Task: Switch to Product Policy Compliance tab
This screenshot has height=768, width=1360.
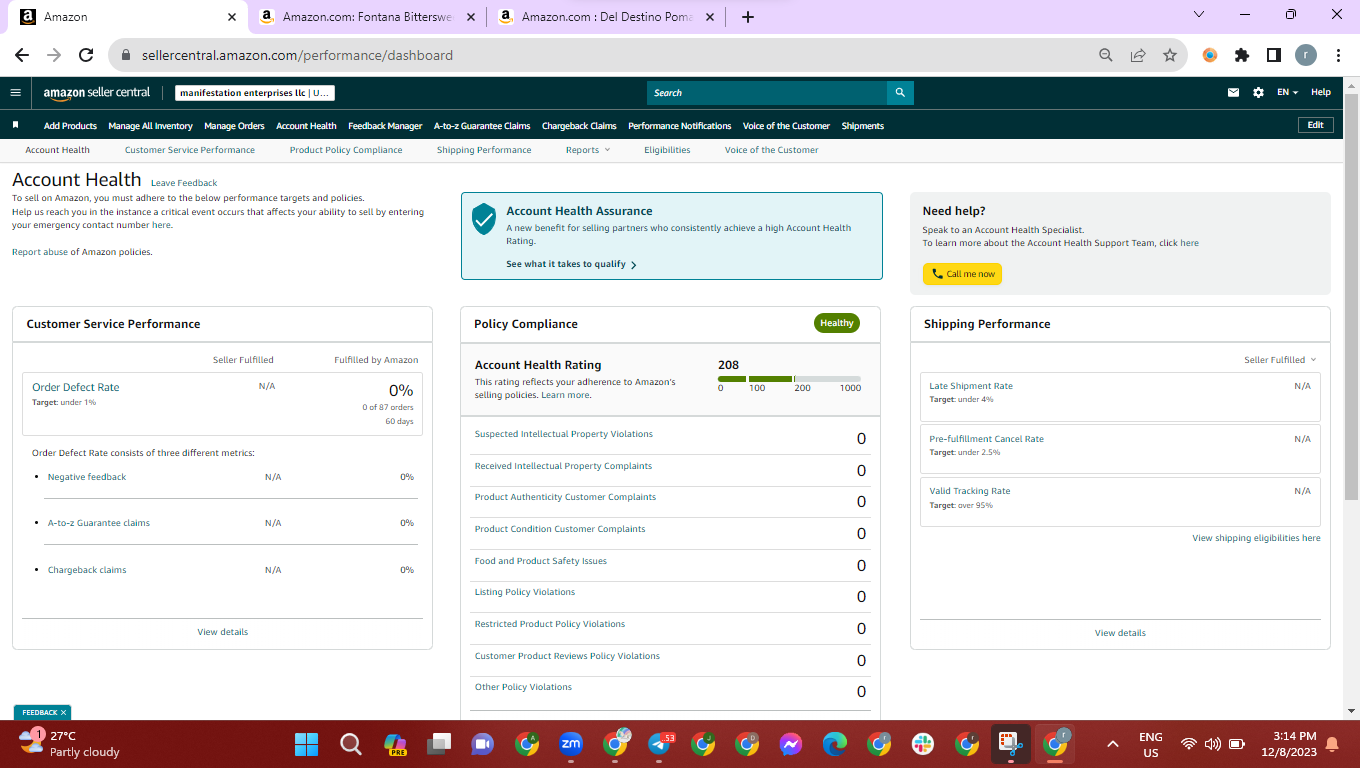Action: pos(346,150)
